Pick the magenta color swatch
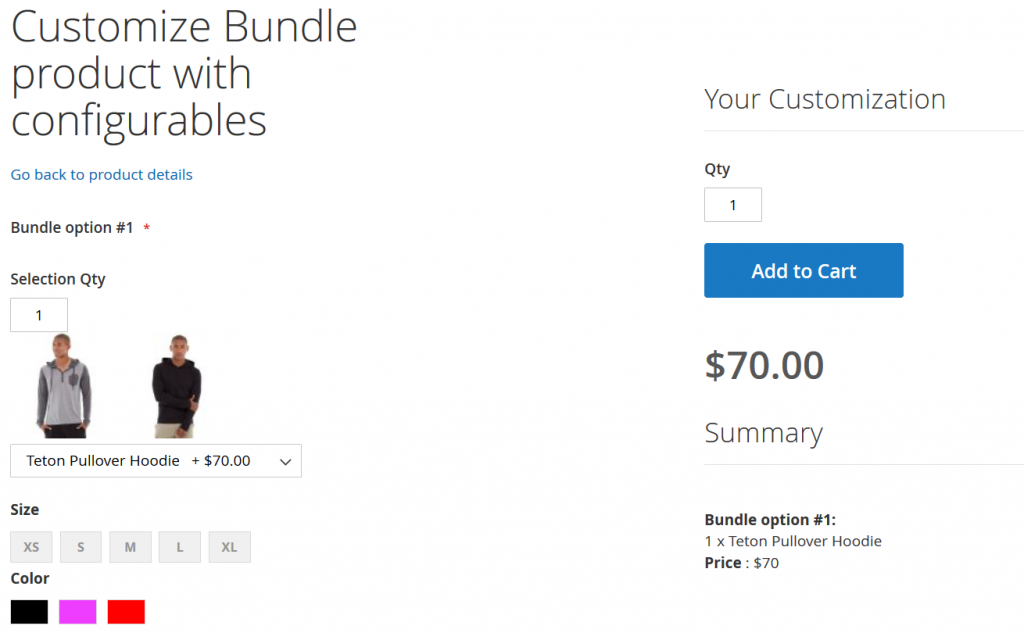The width and height of the screenshot is (1024, 633). pos(77,611)
